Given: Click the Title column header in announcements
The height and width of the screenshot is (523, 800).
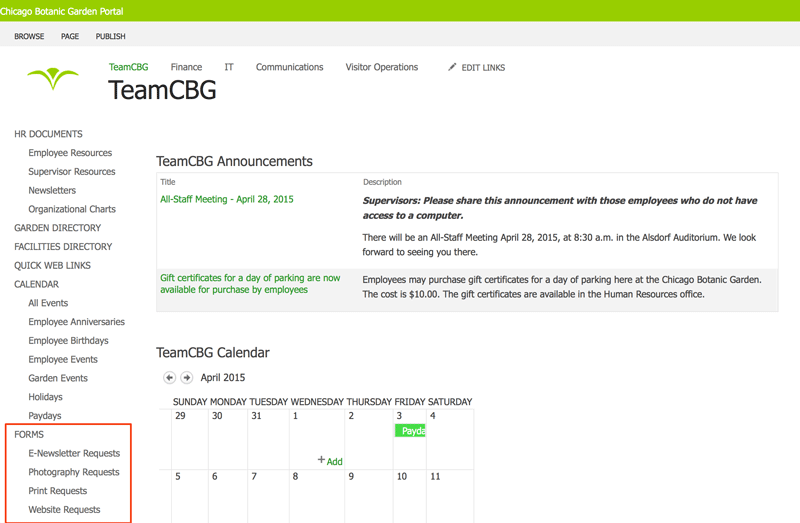Looking at the screenshot, I should click(168, 182).
